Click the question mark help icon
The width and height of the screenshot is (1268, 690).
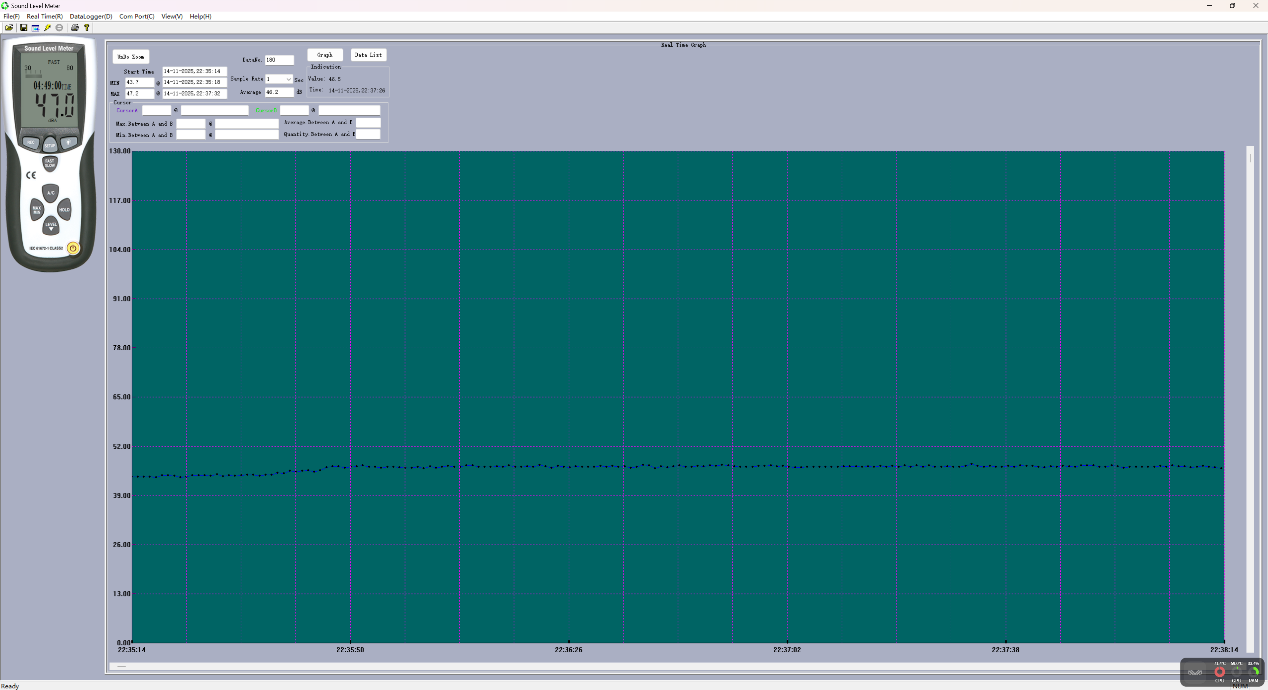point(87,27)
